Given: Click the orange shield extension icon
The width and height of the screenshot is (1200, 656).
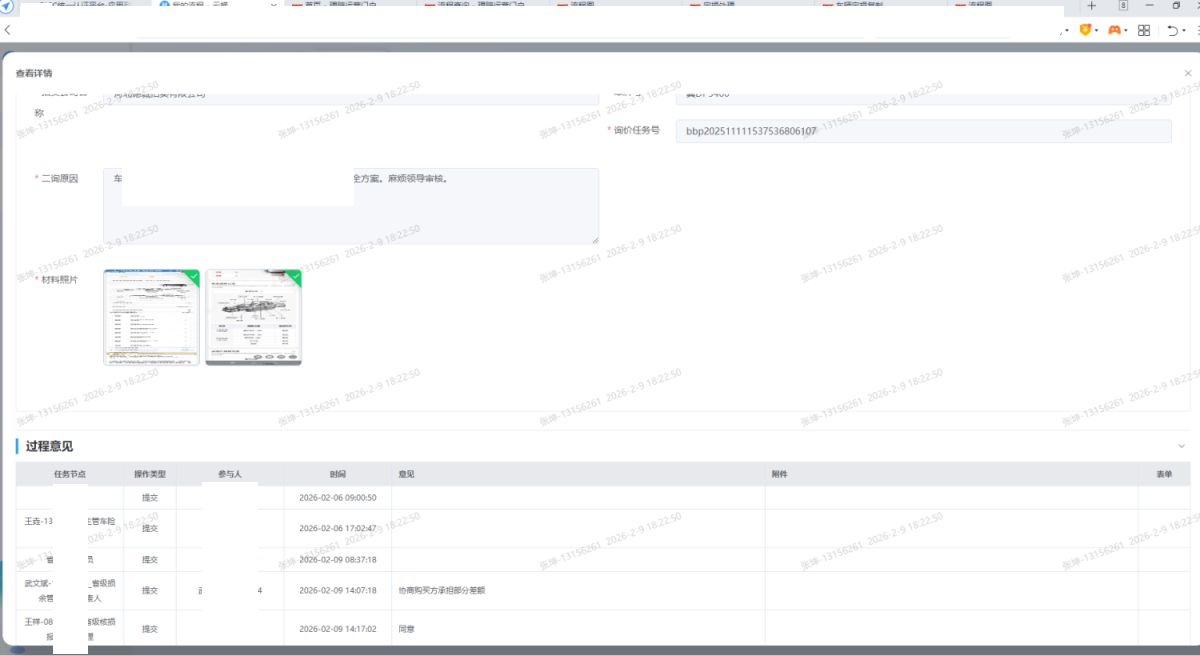Looking at the screenshot, I should 1084,31.
